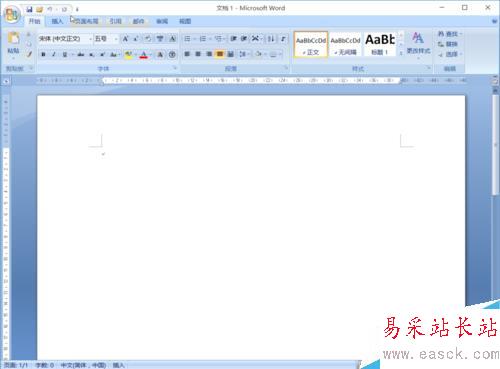The width and height of the screenshot is (500, 369).
Task: Expand the Styles gallery More arrow
Action: (401, 53)
